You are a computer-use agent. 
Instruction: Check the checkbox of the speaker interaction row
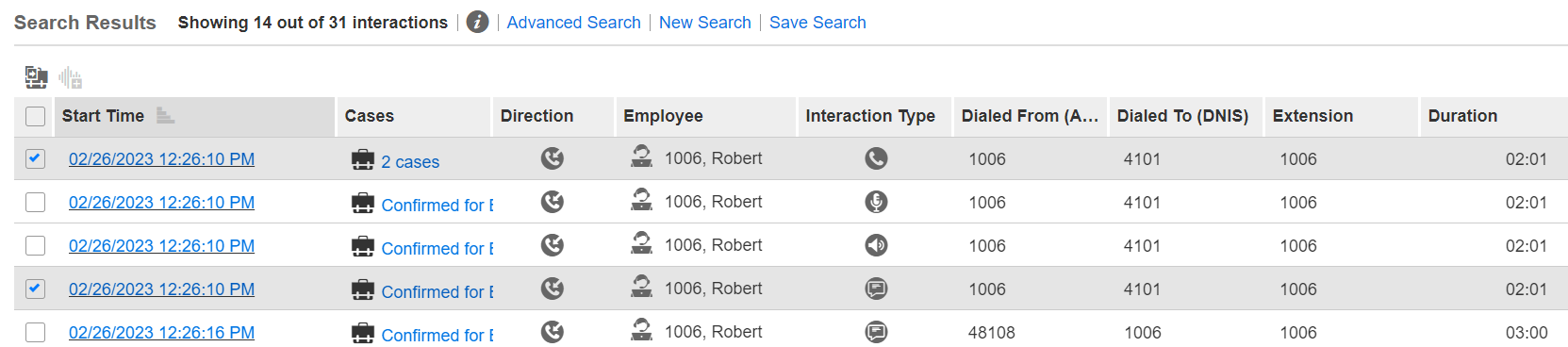point(35,245)
